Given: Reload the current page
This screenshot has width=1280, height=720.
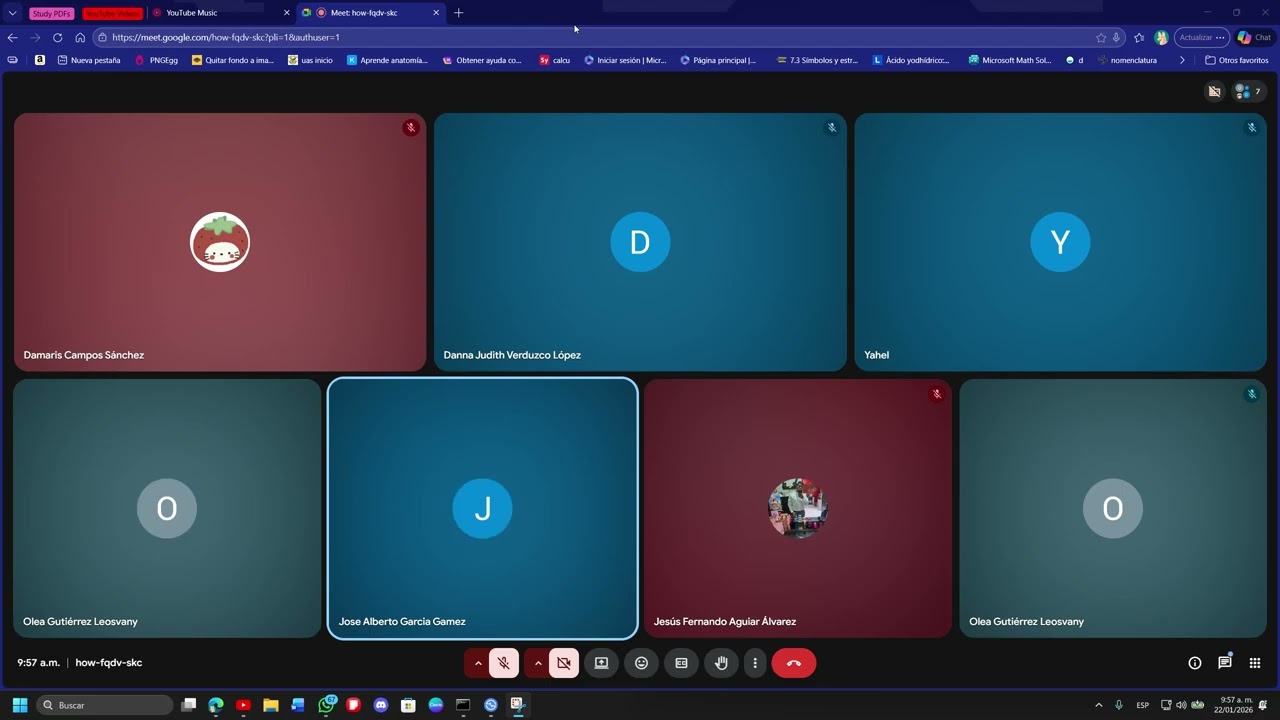Looking at the screenshot, I should pos(57,37).
